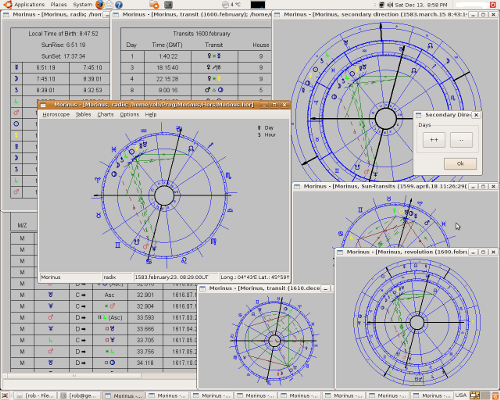Open the System menu in the top panel
Viewport: 500px width, 400px height.
coord(82,4)
